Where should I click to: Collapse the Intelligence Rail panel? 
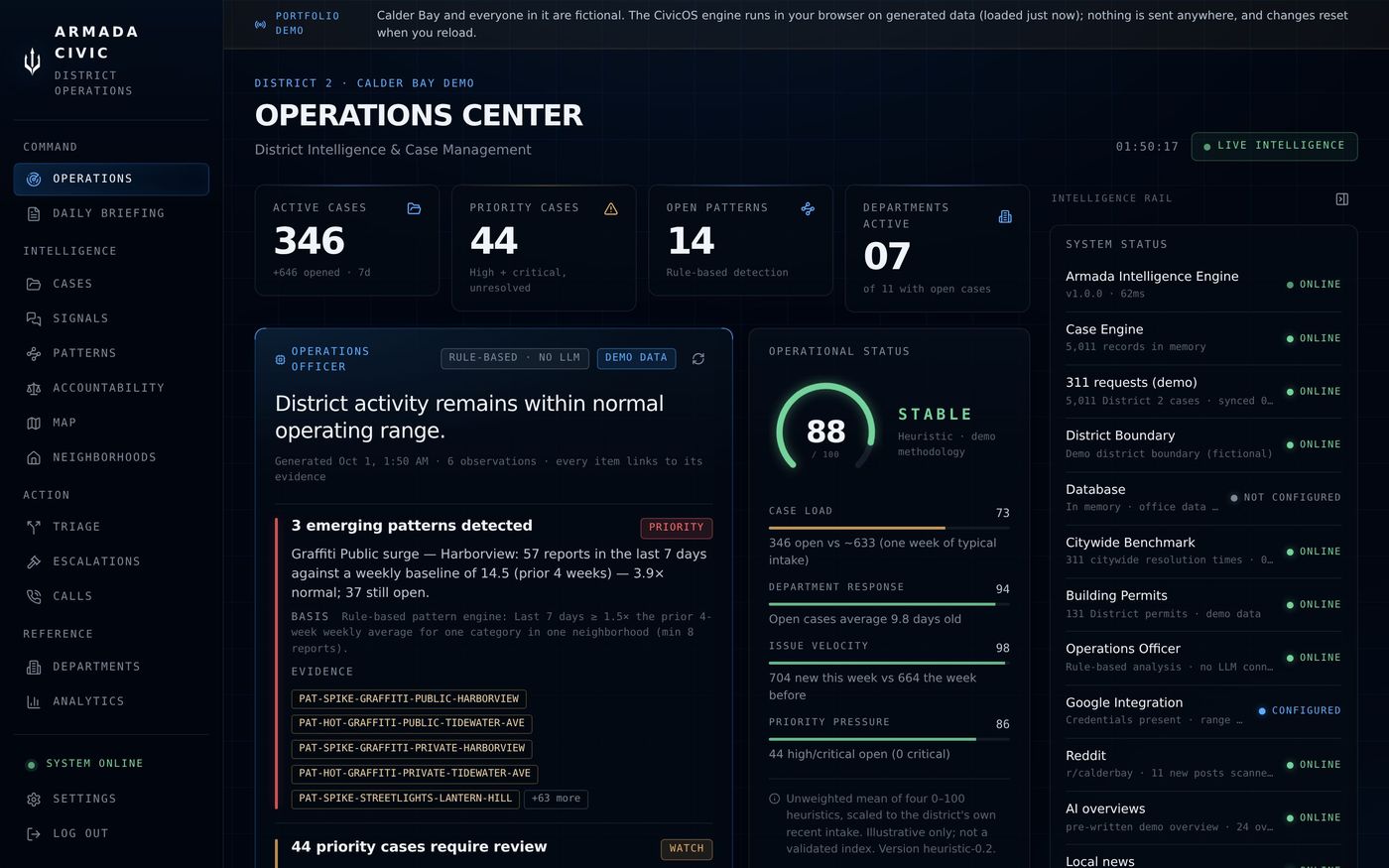[1342, 199]
